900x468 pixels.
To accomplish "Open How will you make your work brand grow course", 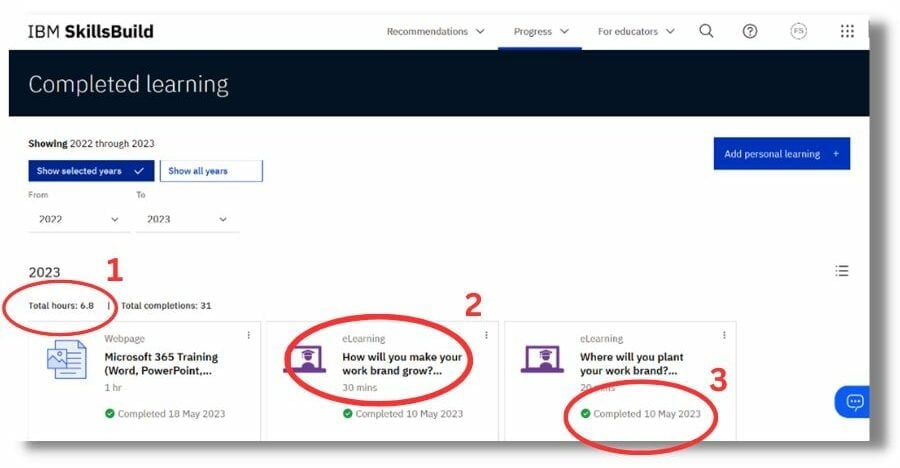I will coord(401,364).
